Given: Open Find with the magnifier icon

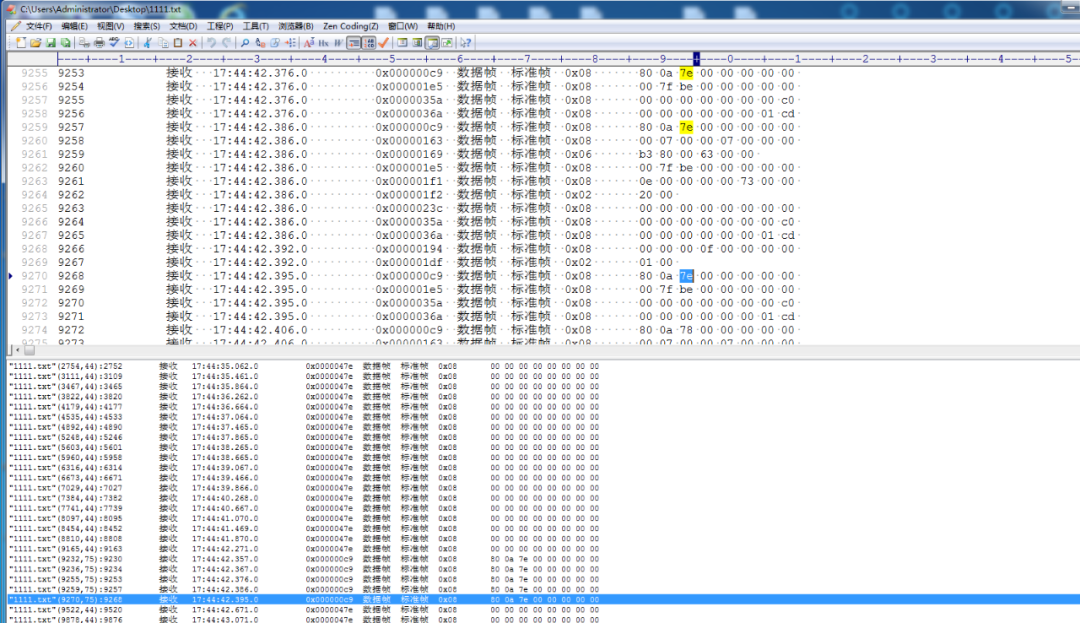Looking at the screenshot, I should coord(245,43).
